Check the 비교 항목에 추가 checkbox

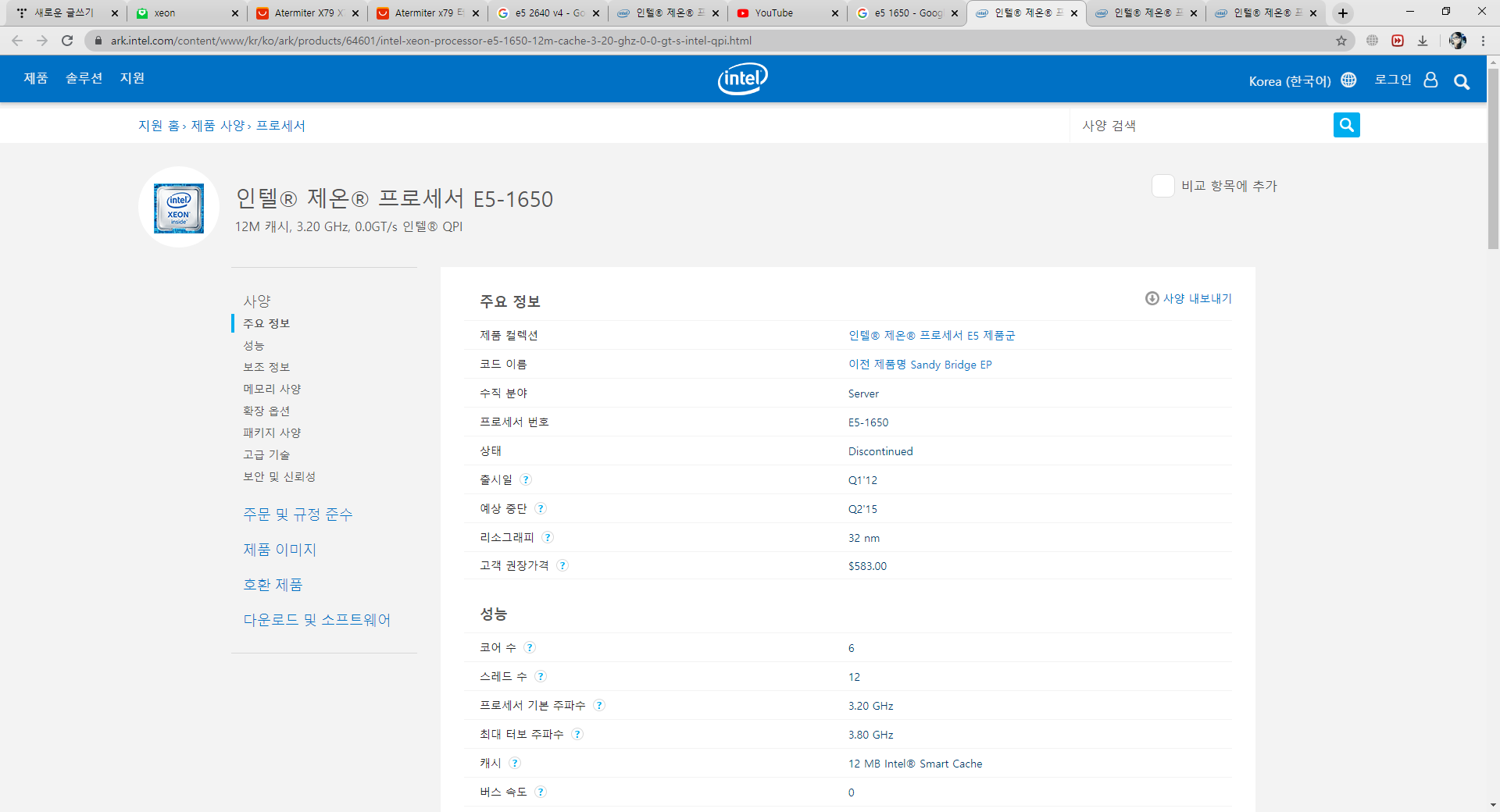click(x=1162, y=186)
